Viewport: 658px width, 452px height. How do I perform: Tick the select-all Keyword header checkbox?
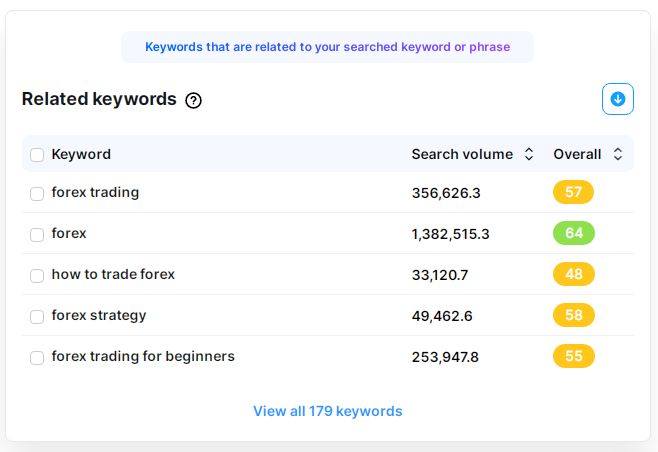[37, 155]
